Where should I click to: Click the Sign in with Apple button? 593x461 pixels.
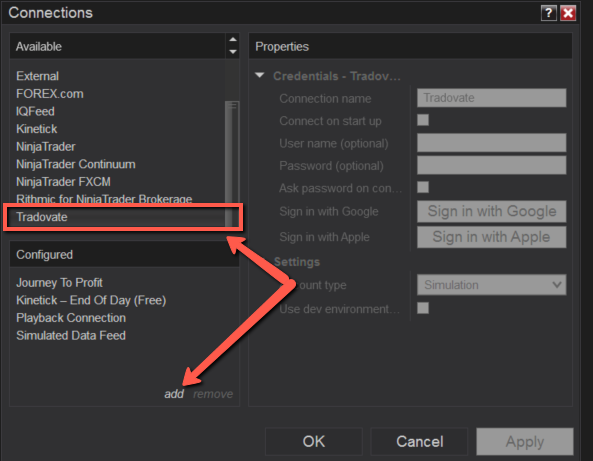492,237
